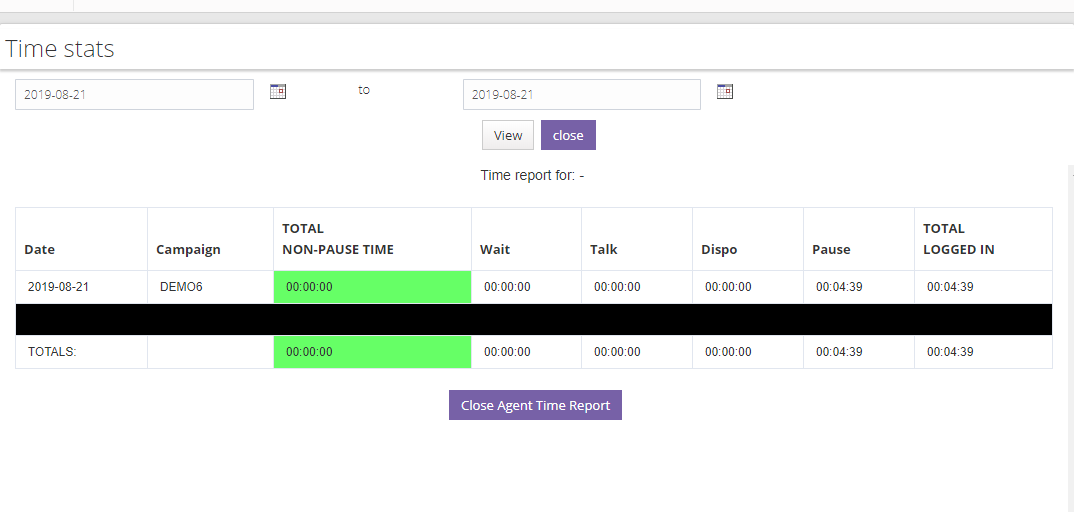Click the TOTALS: row label
The height and width of the screenshot is (512, 1074).
point(52,352)
